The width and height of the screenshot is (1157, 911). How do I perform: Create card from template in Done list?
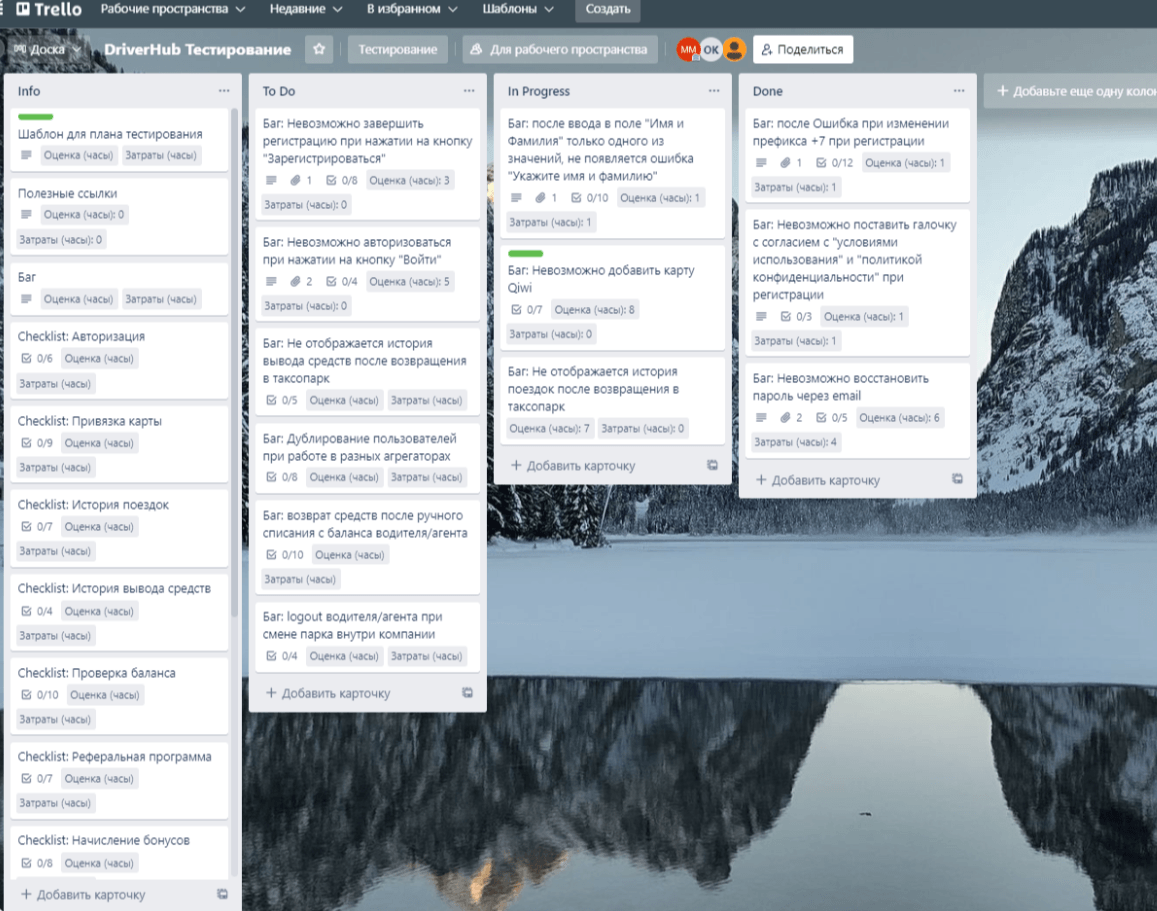pos(957,479)
